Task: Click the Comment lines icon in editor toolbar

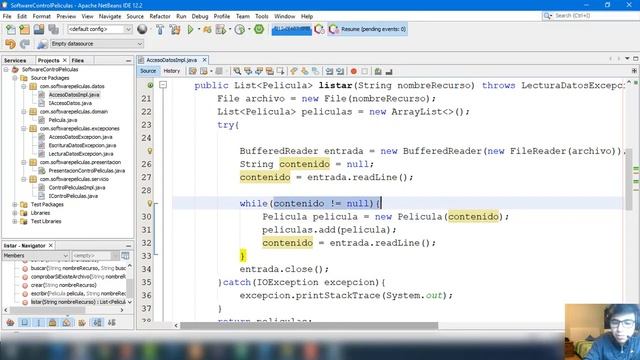Action: tap(378, 71)
